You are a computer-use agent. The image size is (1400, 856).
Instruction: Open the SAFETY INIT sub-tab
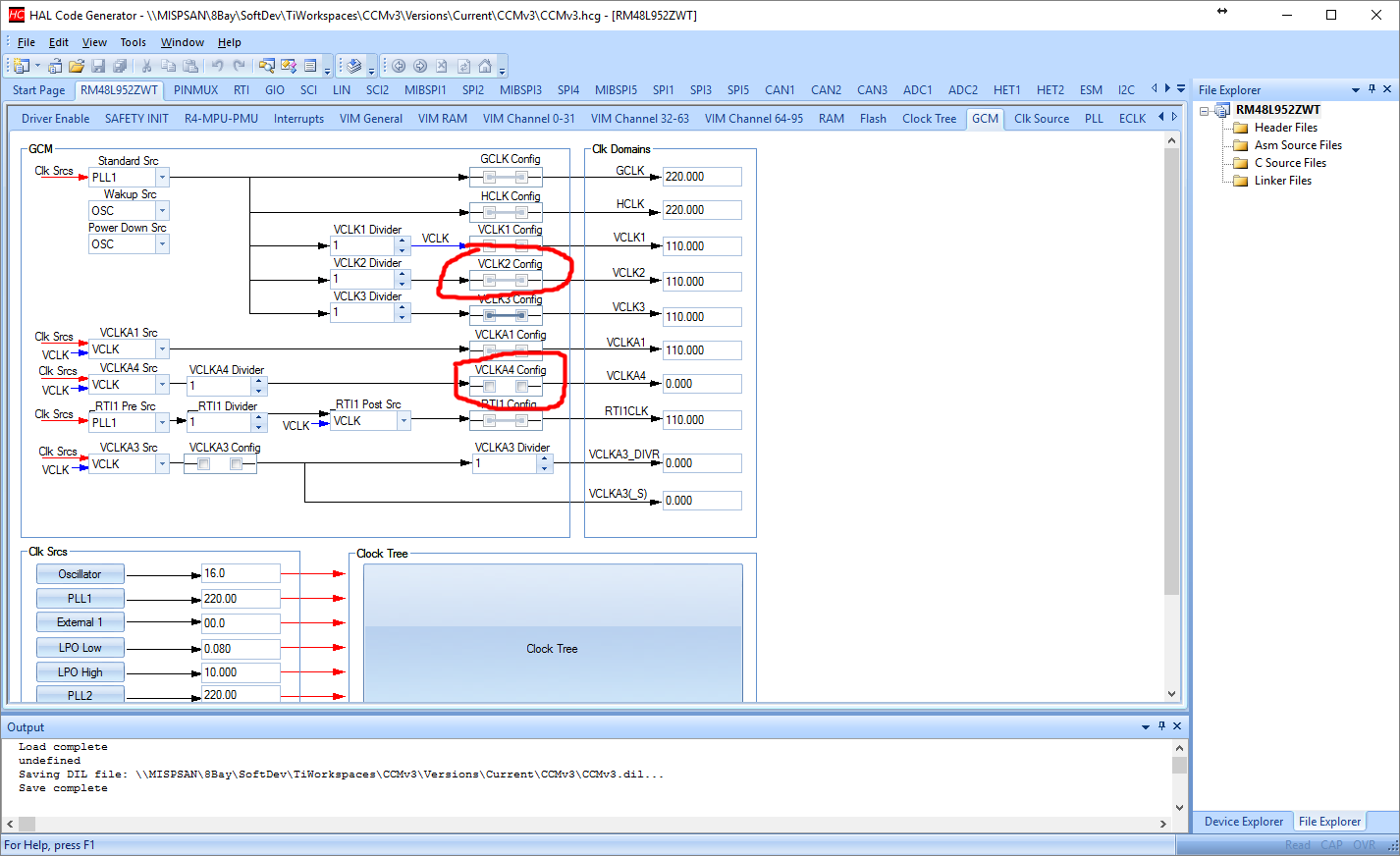(136, 119)
